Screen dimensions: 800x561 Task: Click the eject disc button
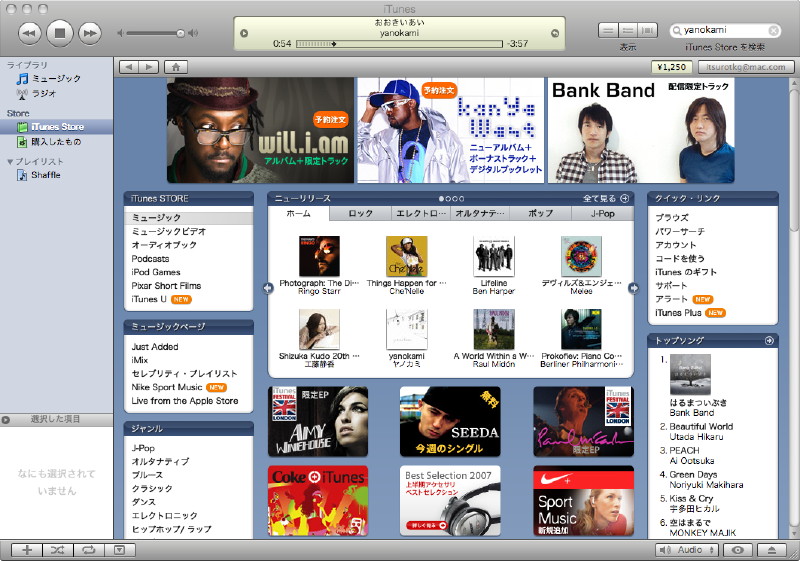(771, 550)
